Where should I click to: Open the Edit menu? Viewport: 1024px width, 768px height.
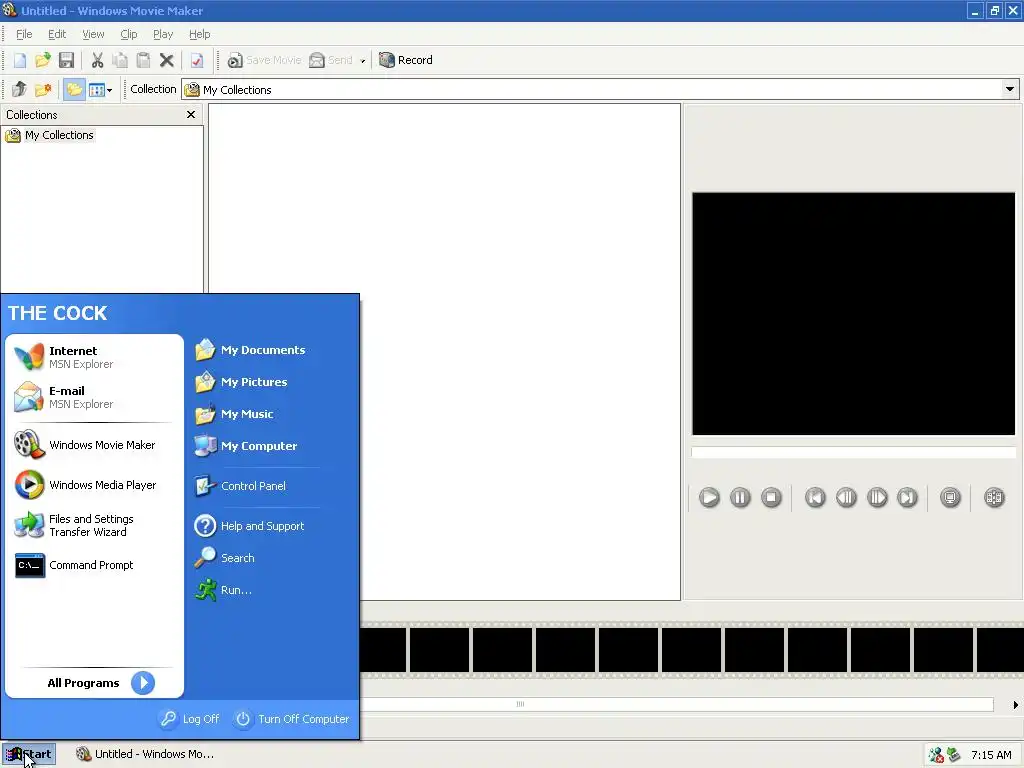pyautogui.click(x=57, y=34)
